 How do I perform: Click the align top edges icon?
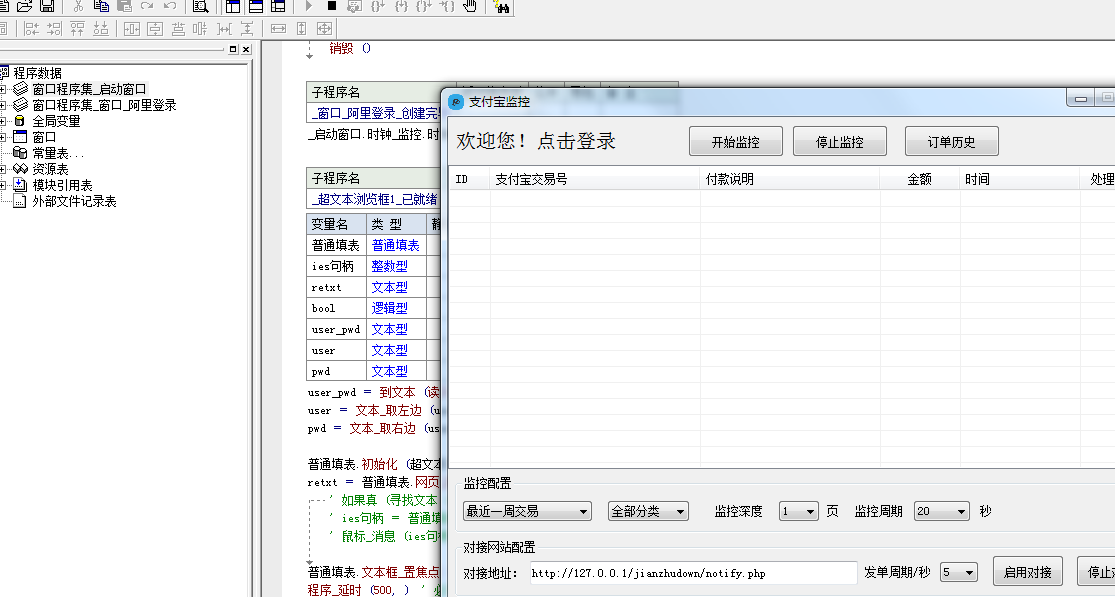pos(78,28)
